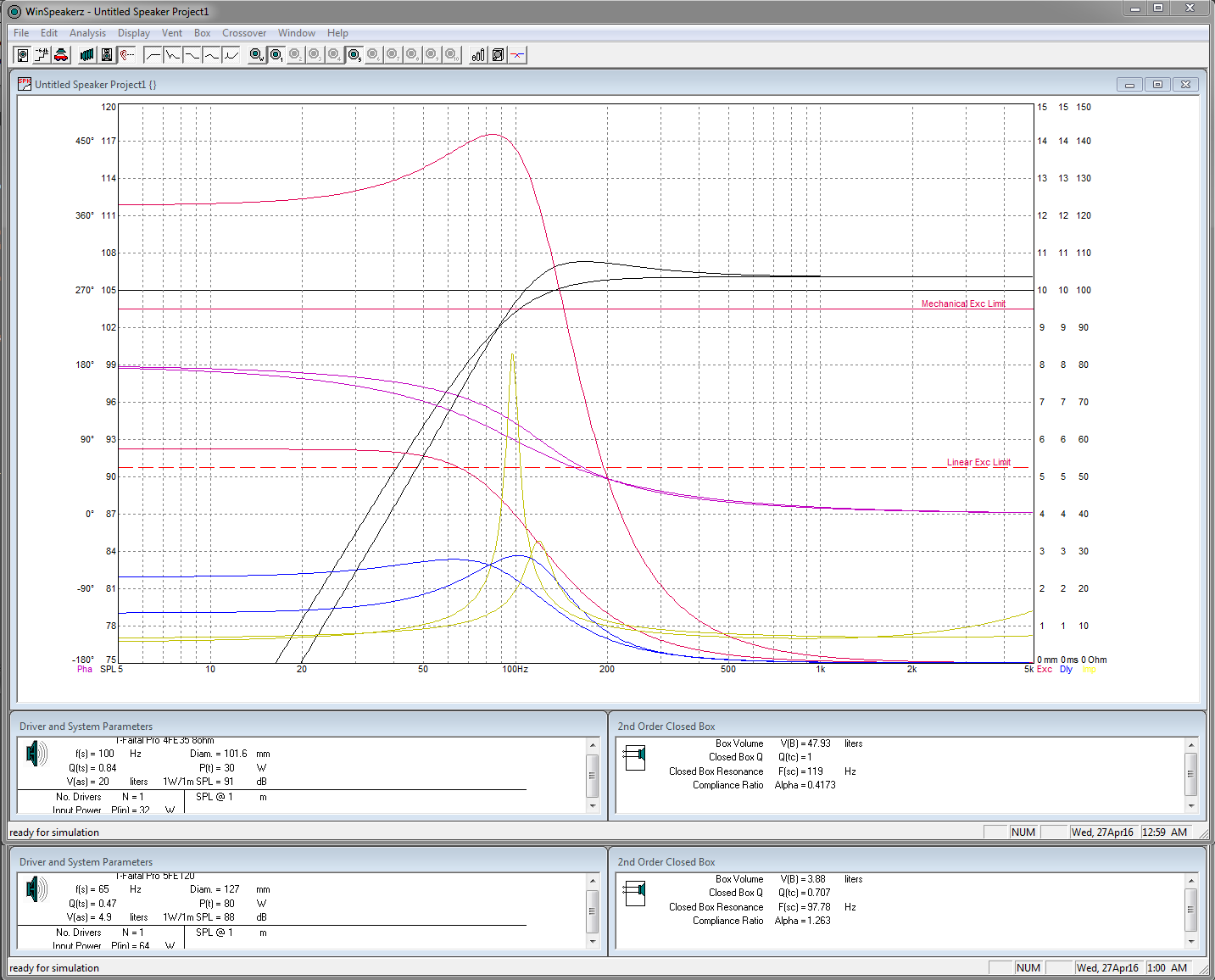The width and height of the screenshot is (1215, 980).
Task: Open the Crossover menu
Action: click(244, 33)
